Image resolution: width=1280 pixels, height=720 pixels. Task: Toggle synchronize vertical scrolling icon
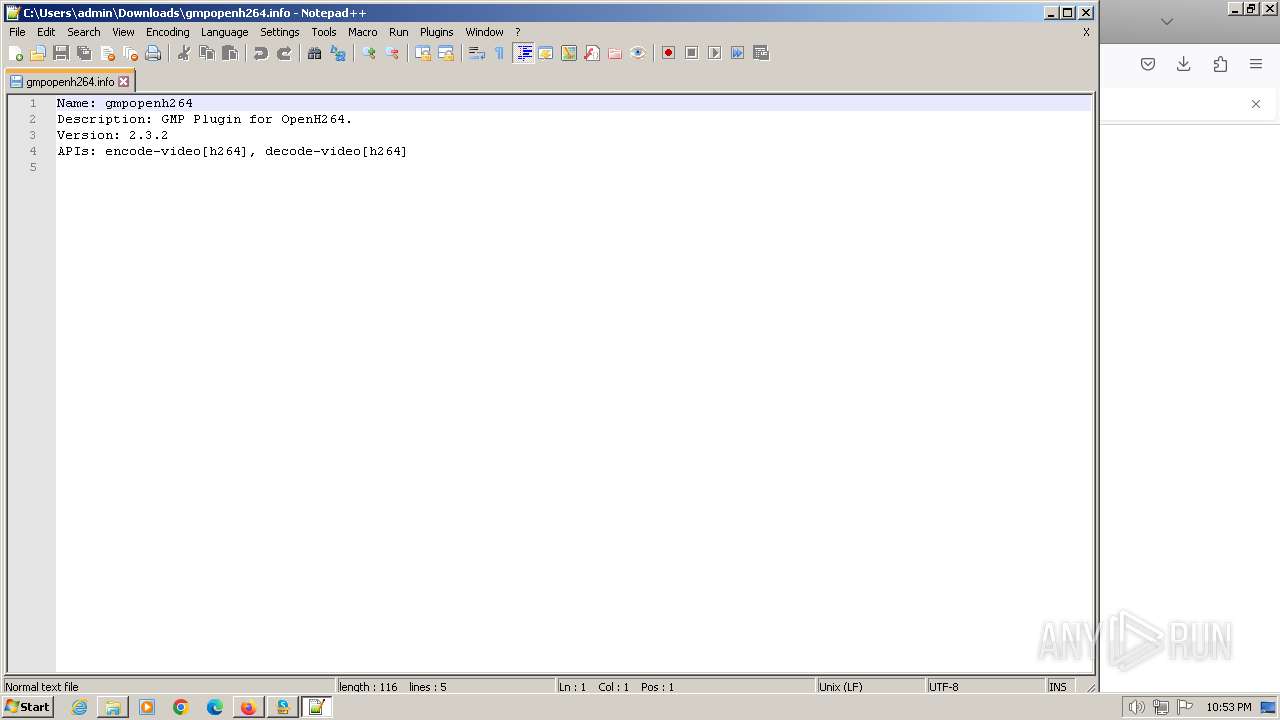[x=423, y=53]
